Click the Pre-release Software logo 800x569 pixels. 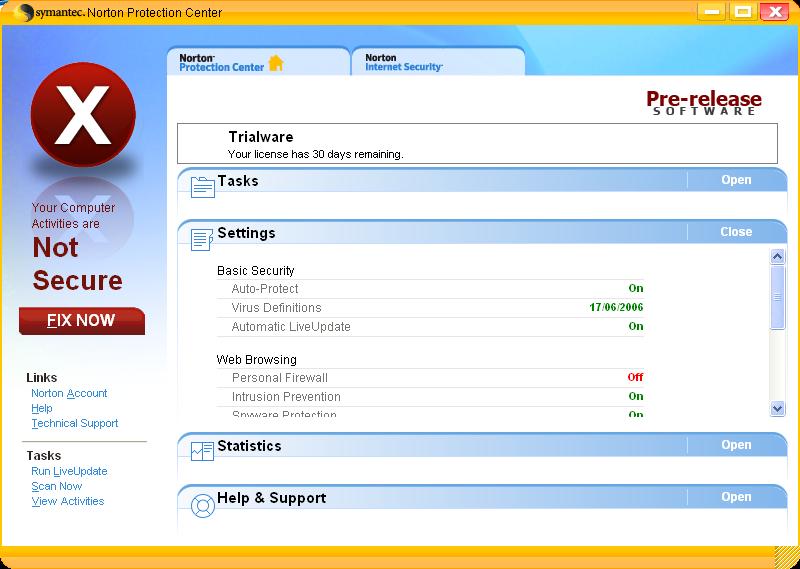(704, 103)
